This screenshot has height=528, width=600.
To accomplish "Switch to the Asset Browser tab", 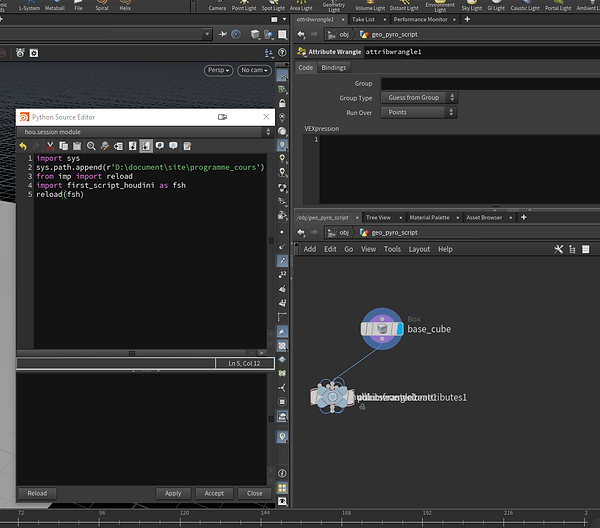I will pos(484,218).
